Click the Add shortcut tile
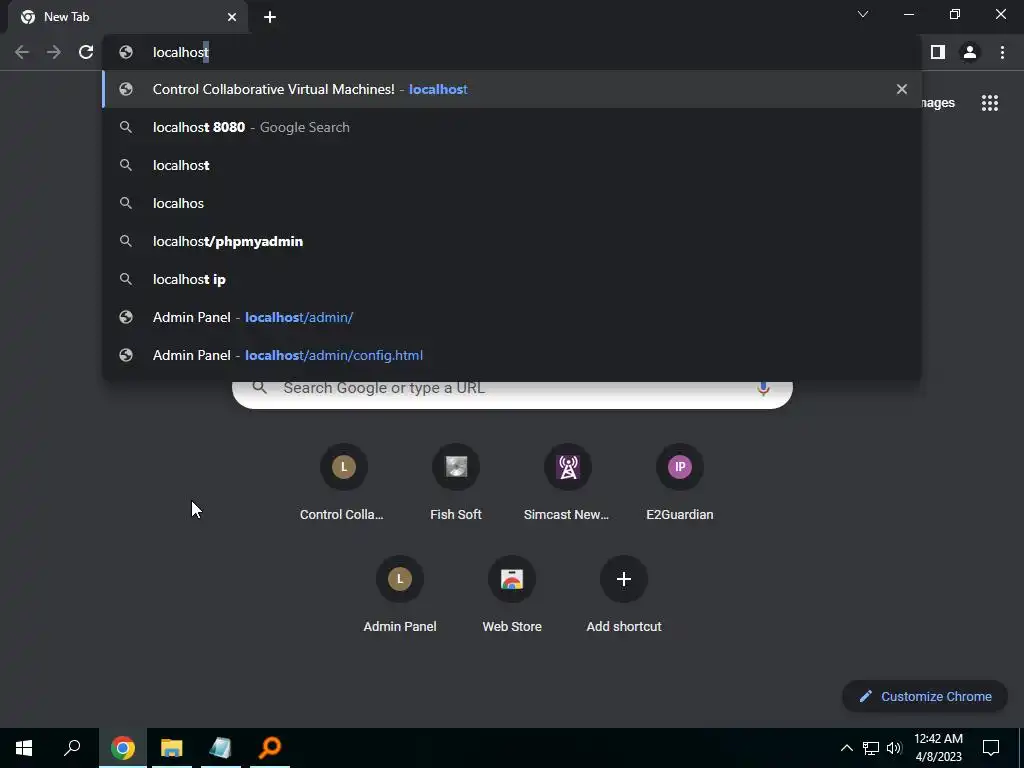1024x768 pixels. 624,595
